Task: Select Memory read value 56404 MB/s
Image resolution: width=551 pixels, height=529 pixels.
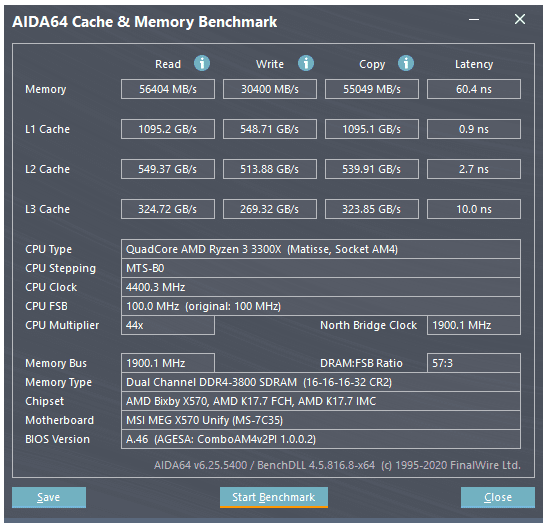Action: point(168,89)
